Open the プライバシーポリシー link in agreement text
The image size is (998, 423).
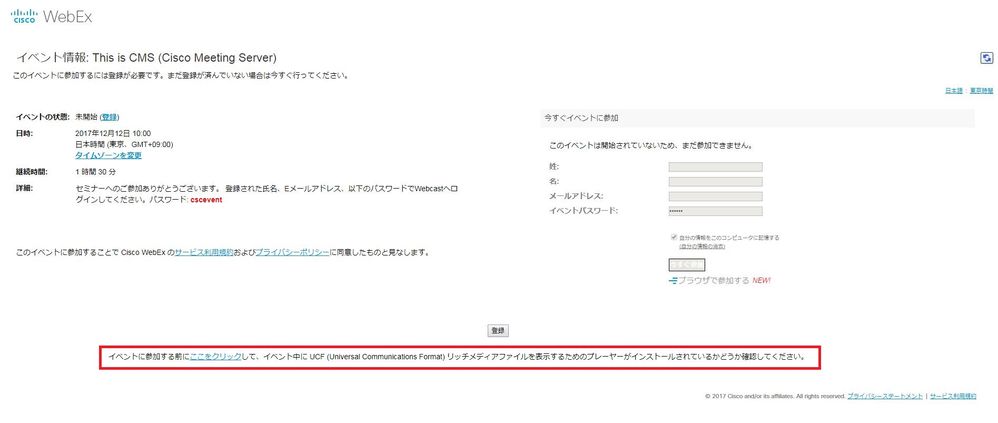point(292,253)
